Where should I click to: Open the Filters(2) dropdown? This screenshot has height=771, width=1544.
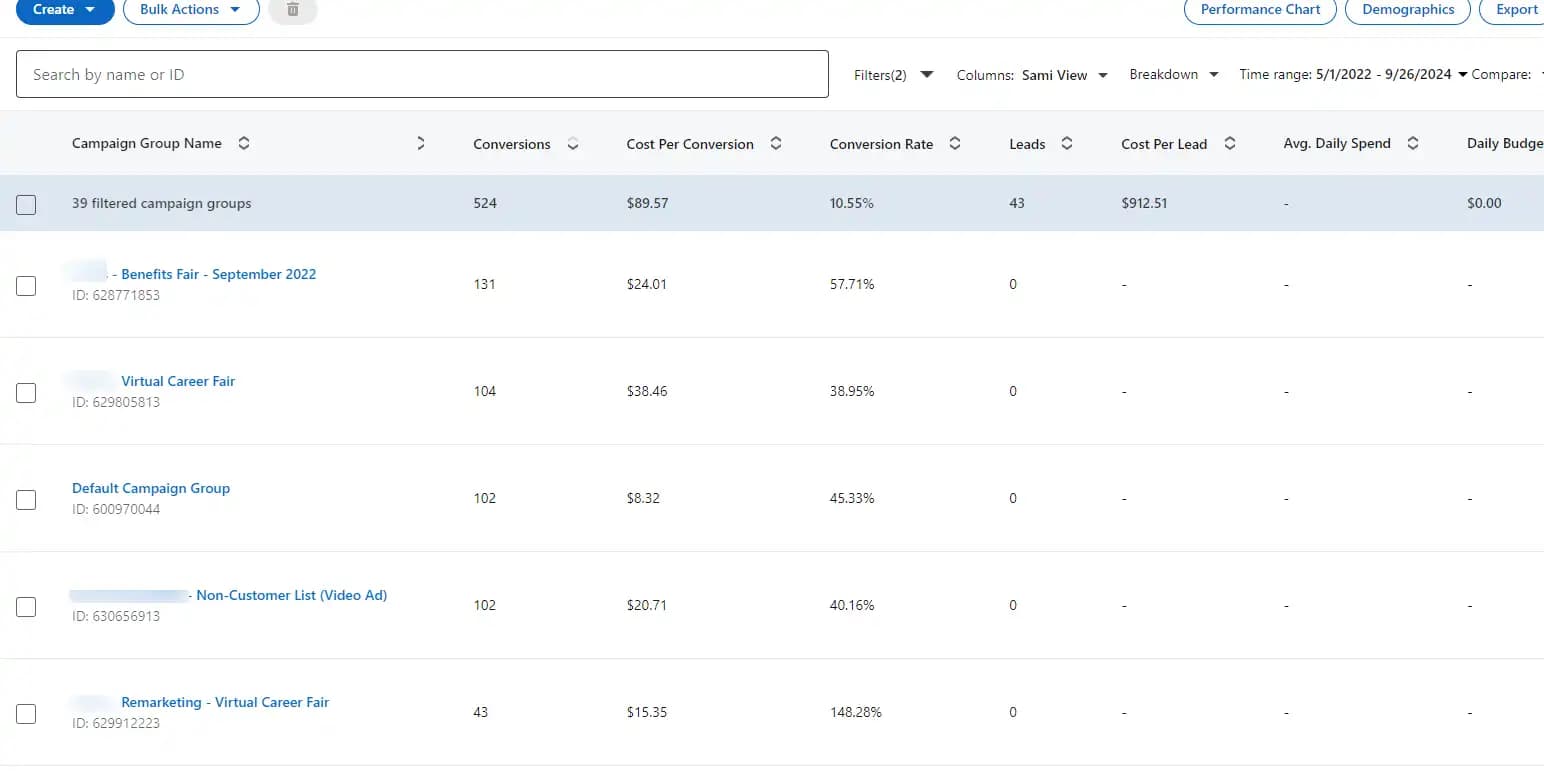tap(894, 75)
